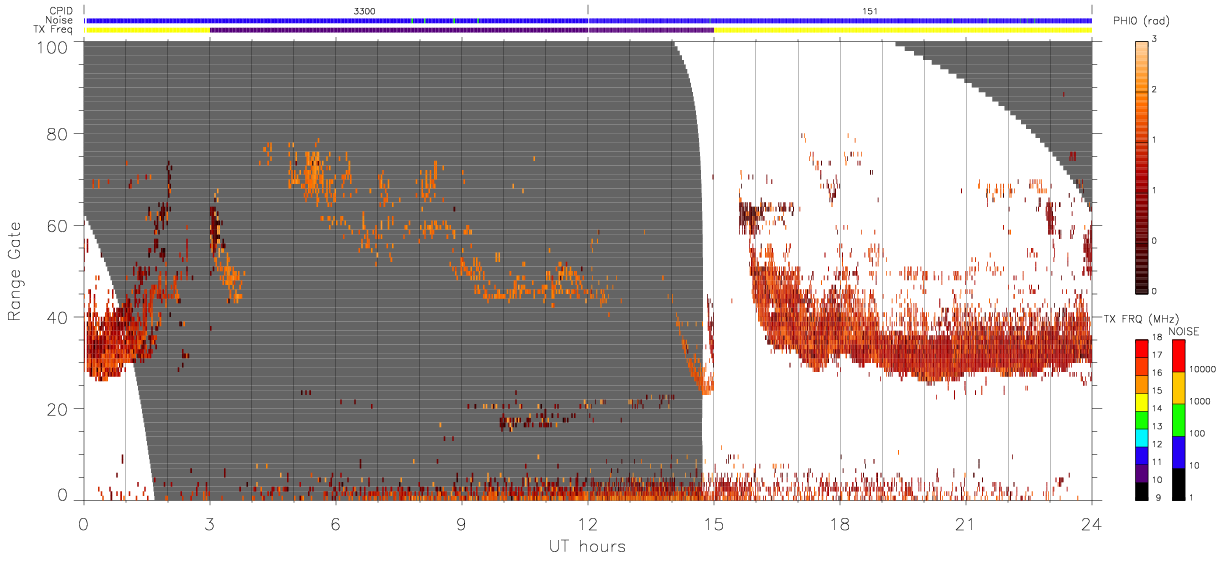Click the purple segment of the TX Freq bar
The width and height of the screenshot is (1228, 567).
(462, 30)
